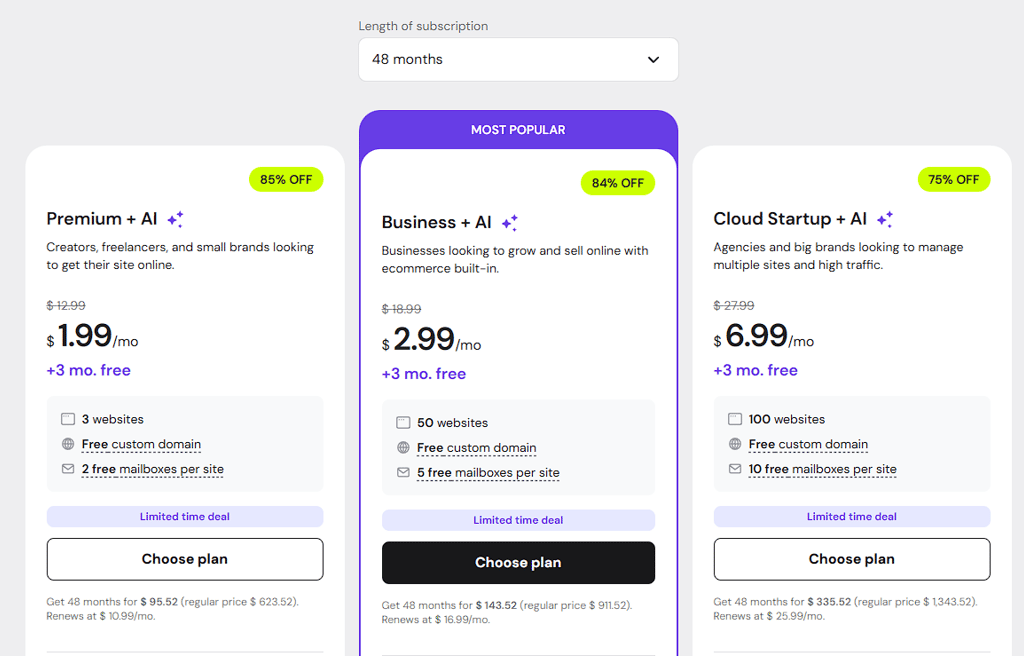Screen dimensions: 1024x656
Task: Choose the Business + AI plan
Action: 518,563
